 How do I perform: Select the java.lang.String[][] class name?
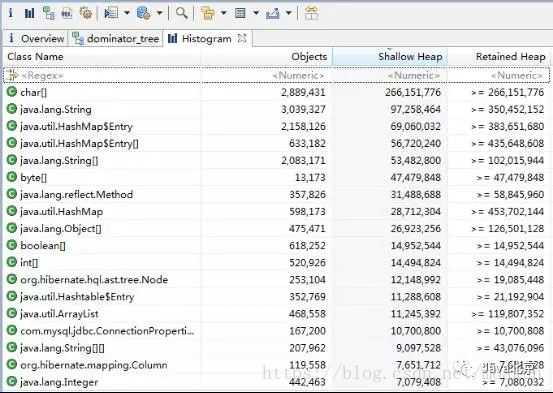(x=62, y=348)
